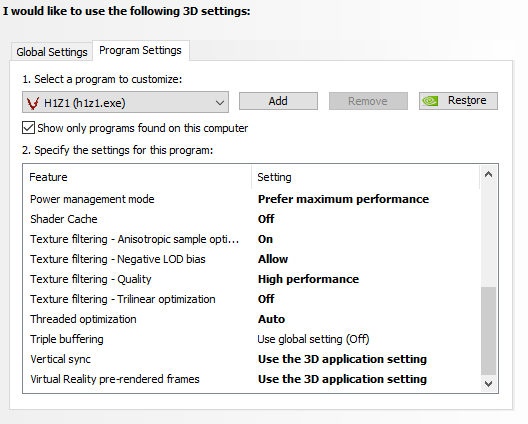The image size is (528, 424).
Task: Change Virtual Reality pre-rendered frames setting value
Action: tap(342, 379)
